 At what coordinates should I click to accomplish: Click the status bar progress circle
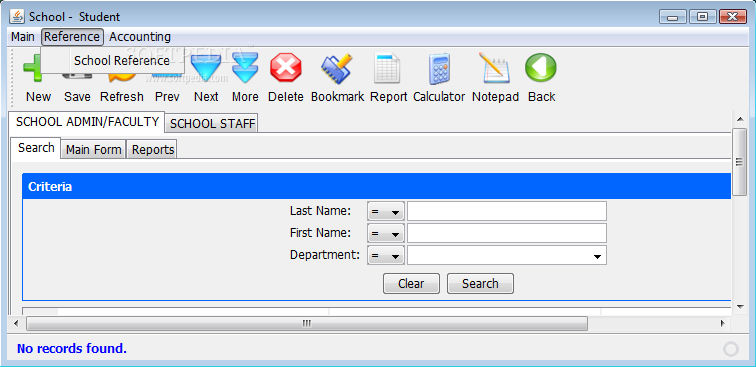pos(731,349)
